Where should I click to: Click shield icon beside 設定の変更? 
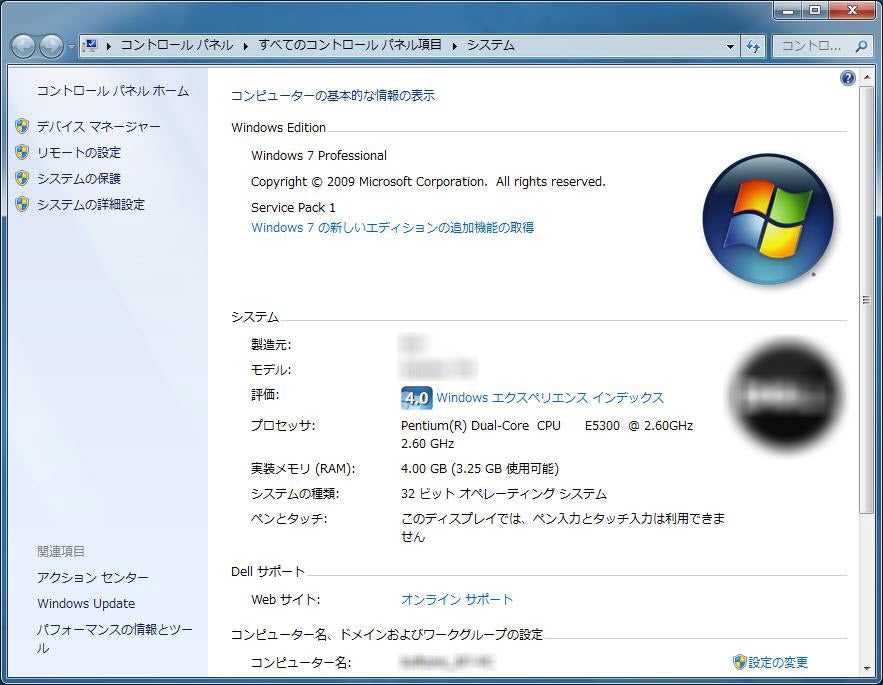739,662
